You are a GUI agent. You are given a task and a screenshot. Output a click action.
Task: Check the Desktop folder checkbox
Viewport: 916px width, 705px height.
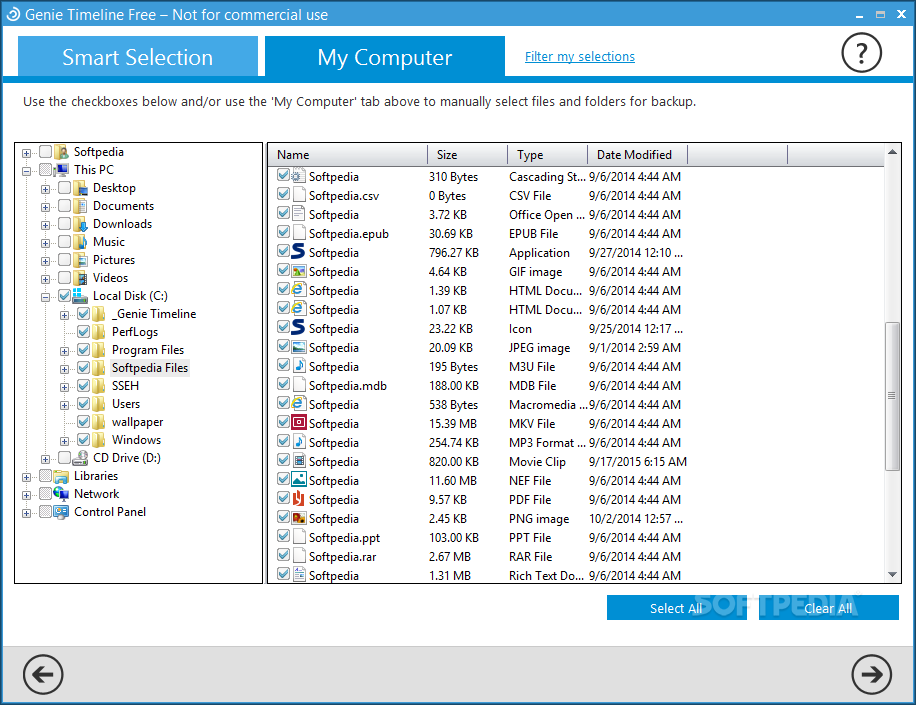coord(64,187)
